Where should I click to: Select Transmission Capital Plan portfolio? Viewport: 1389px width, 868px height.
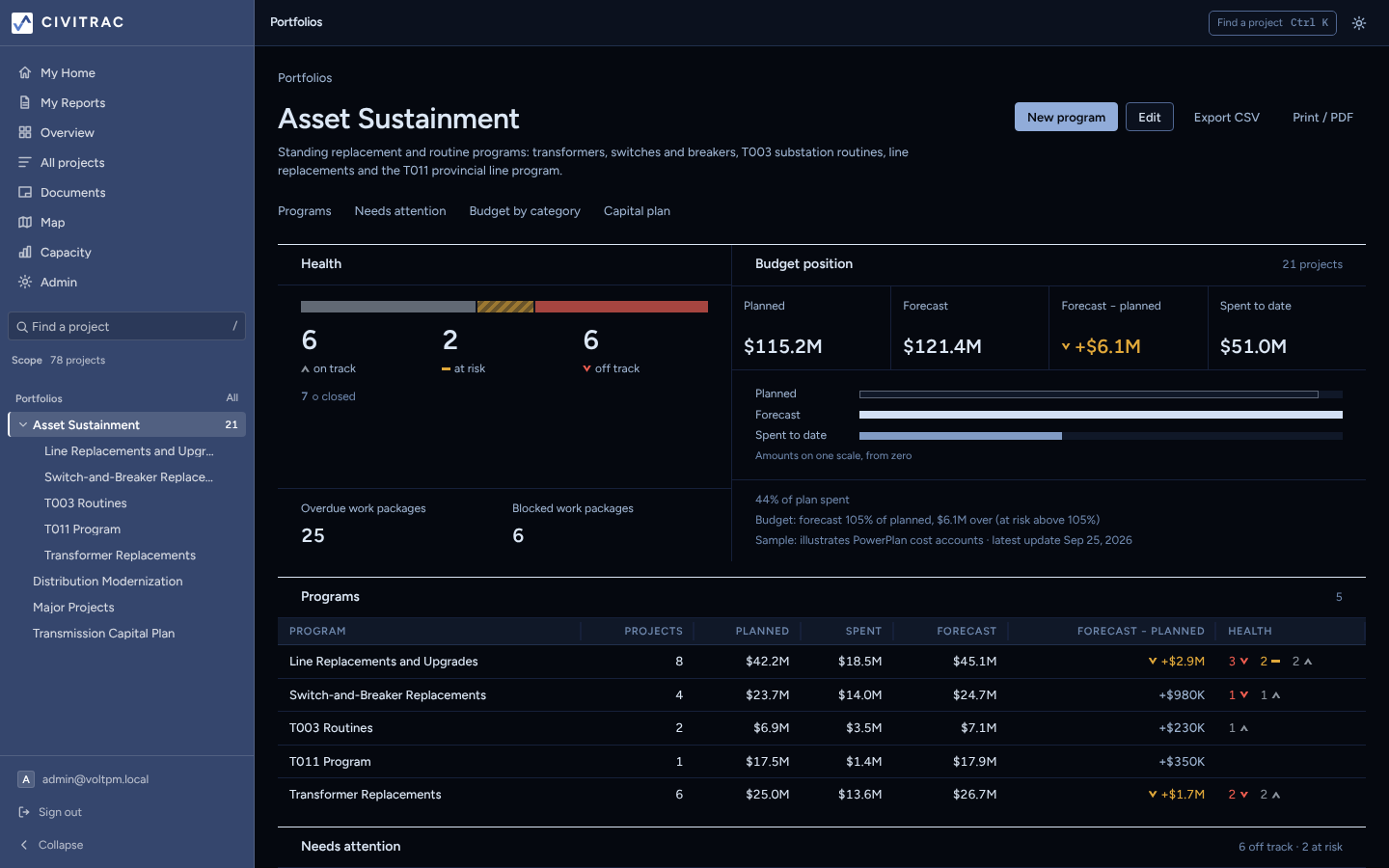coord(104,633)
